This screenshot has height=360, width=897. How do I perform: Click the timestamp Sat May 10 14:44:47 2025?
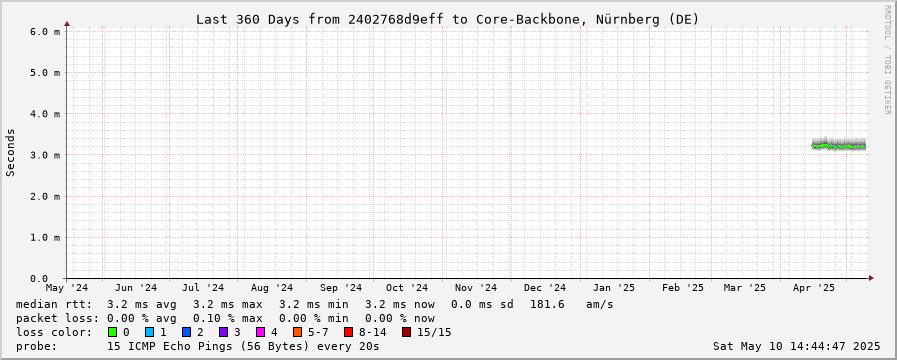pos(796,346)
